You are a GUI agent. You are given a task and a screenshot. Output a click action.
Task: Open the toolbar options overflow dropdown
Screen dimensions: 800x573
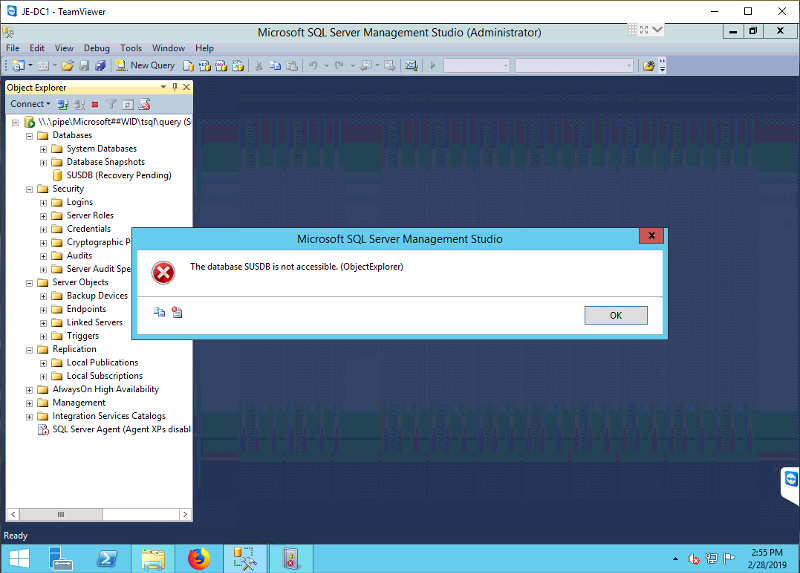tap(662, 65)
